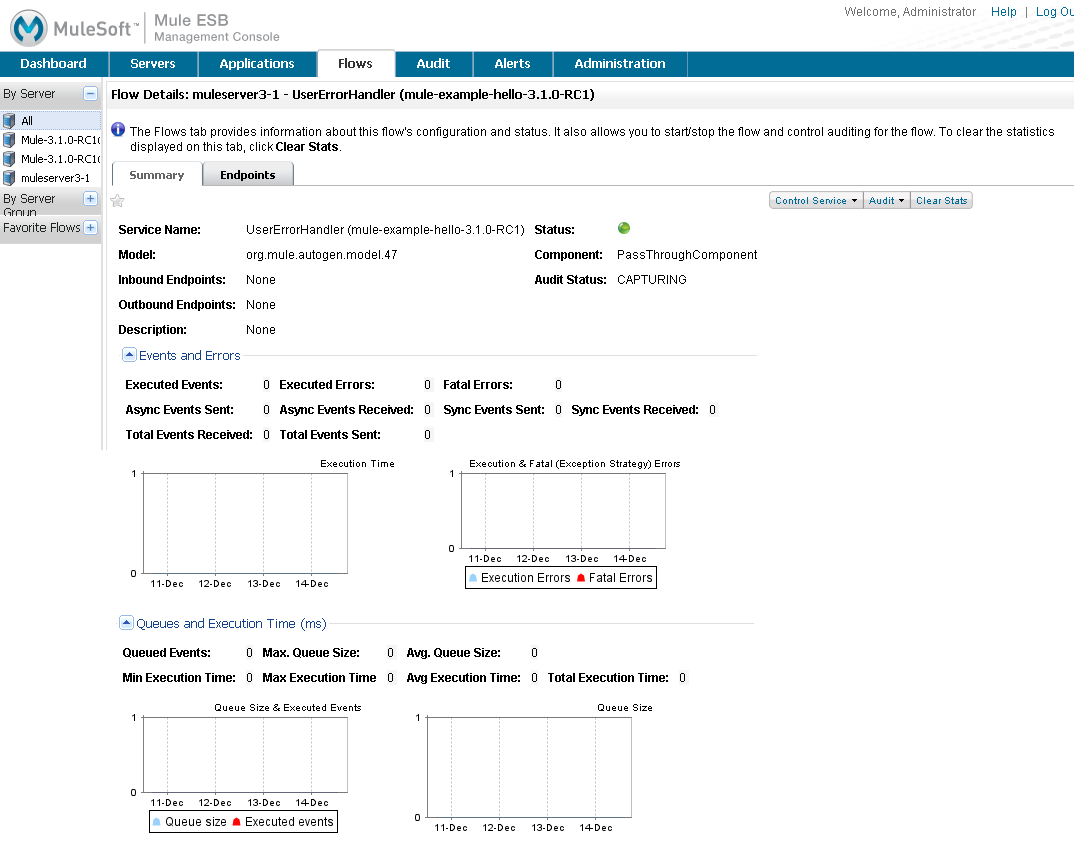This screenshot has width=1074, height=850.
Task: Expand the By Server Group panel
Action: click(90, 199)
